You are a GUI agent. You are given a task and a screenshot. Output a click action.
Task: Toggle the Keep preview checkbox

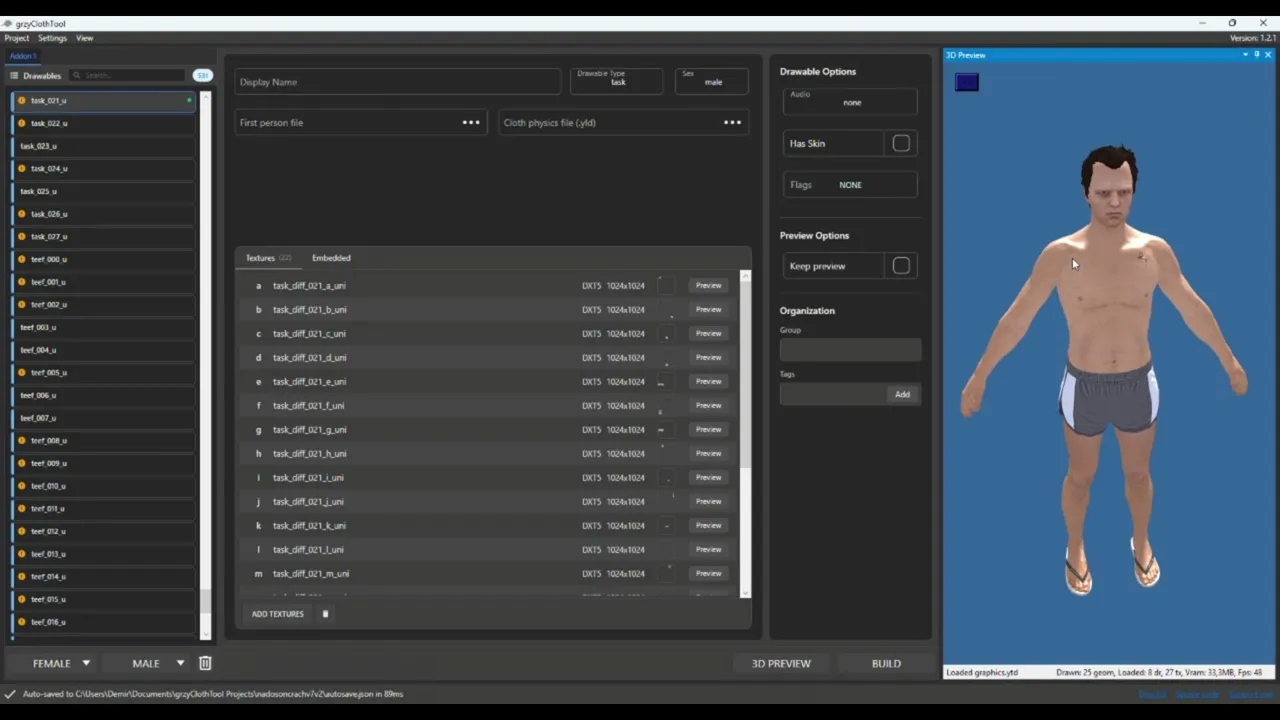tap(901, 266)
